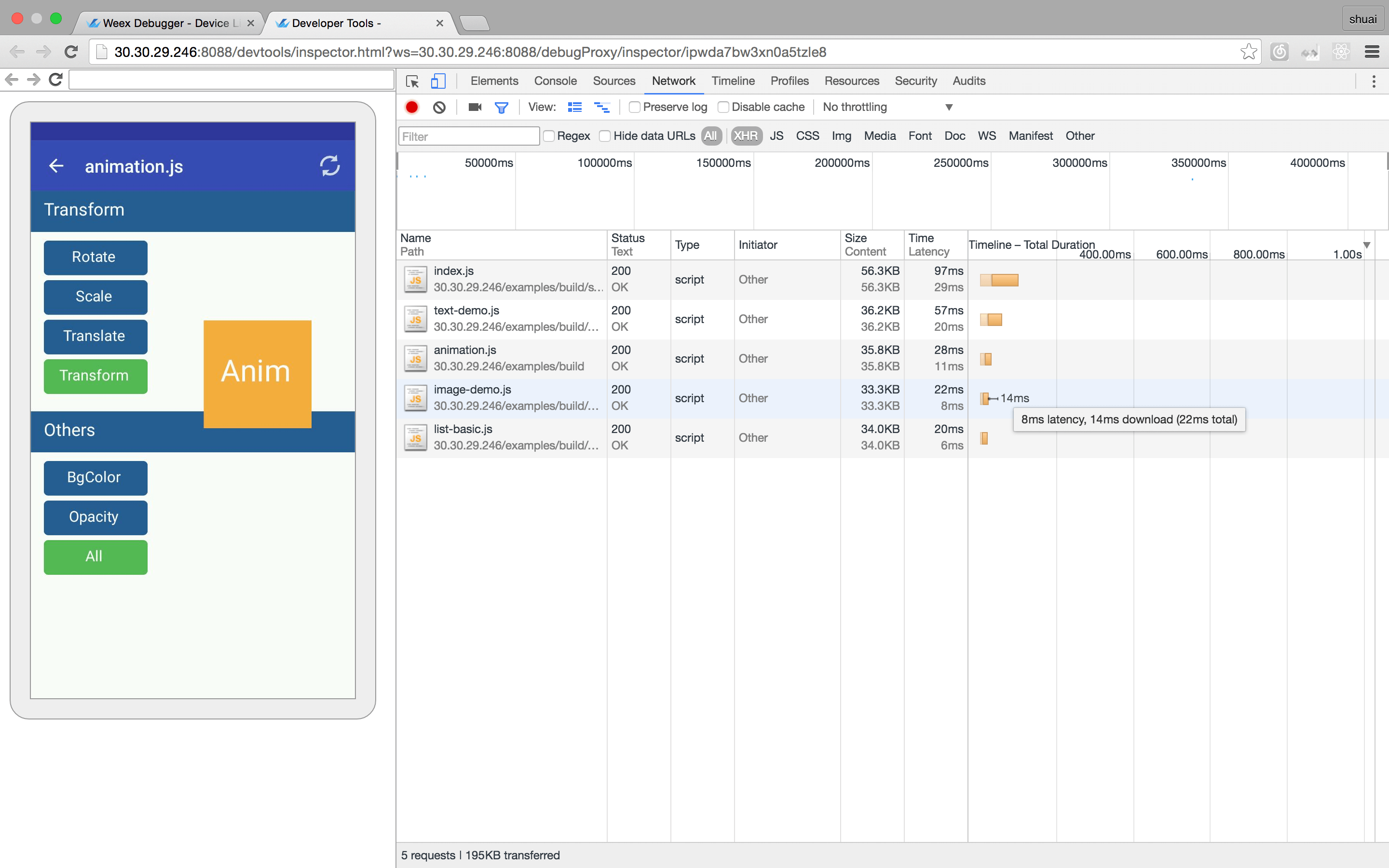
Task: Enable Preserve log
Action: coord(634,108)
